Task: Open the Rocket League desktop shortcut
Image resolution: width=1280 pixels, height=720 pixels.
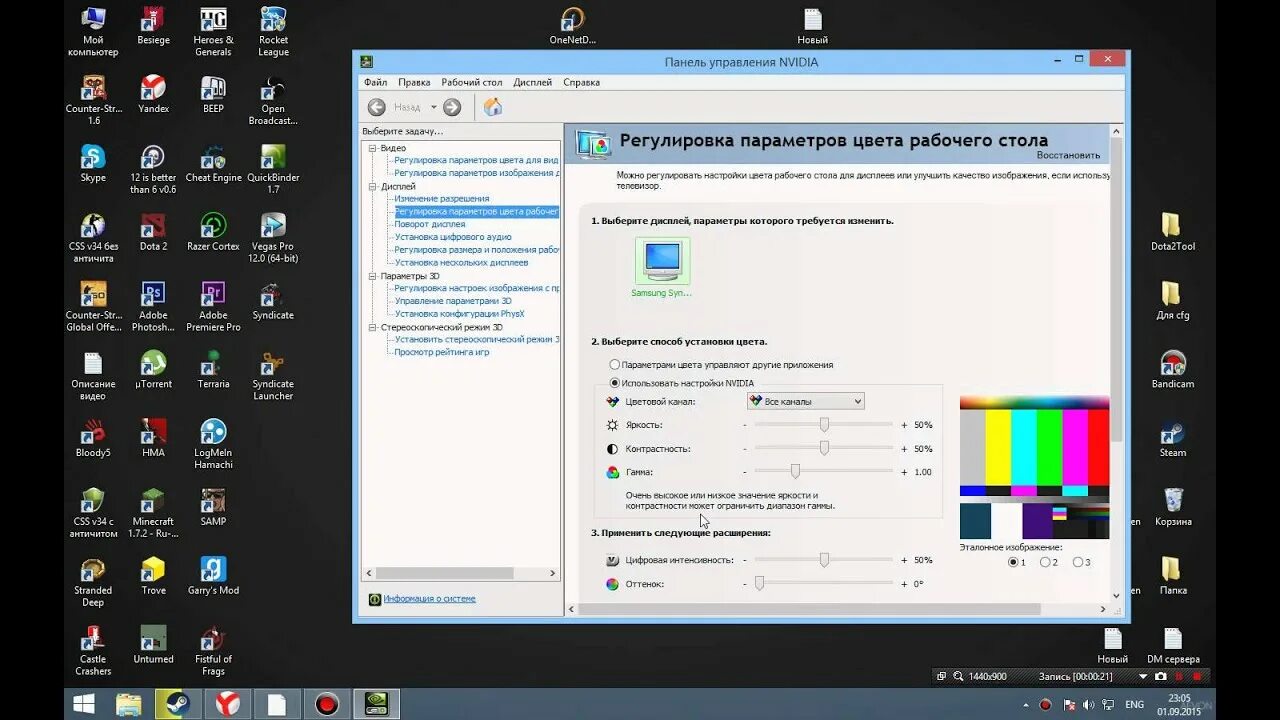Action: coord(273,32)
